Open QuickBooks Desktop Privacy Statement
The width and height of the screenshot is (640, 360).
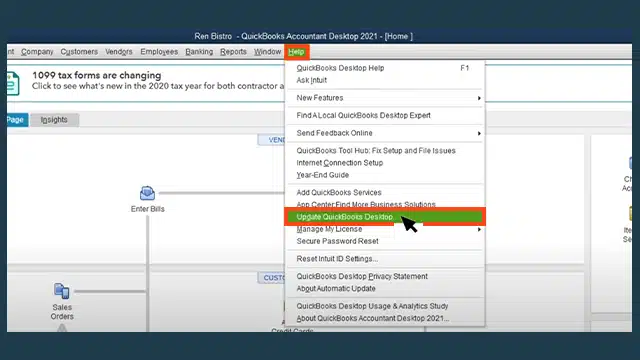pyautogui.click(x=384, y=276)
